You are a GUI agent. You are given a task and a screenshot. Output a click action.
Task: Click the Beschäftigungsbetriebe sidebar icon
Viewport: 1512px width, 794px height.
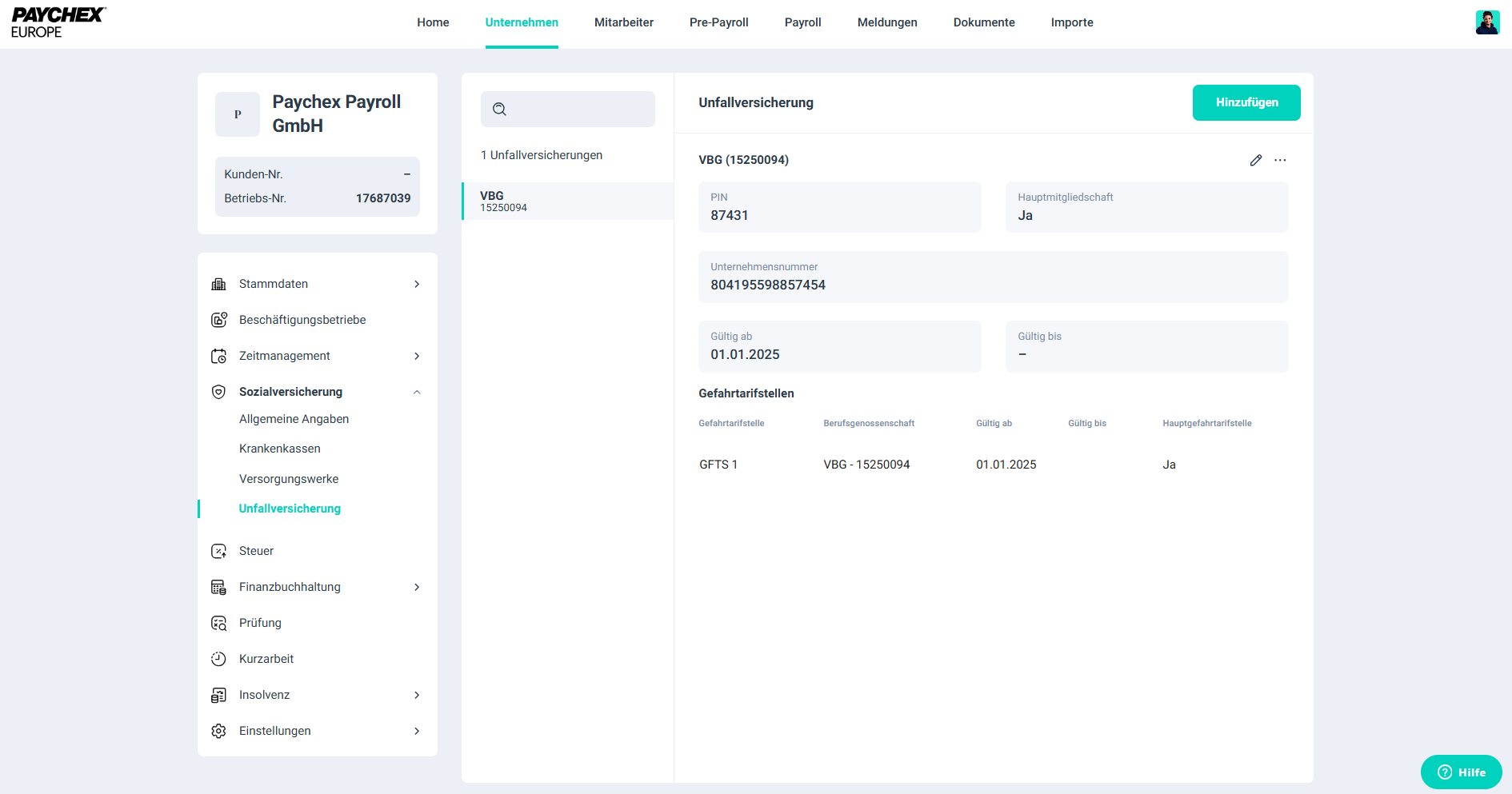pyautogui.click(x=218, y=320)
